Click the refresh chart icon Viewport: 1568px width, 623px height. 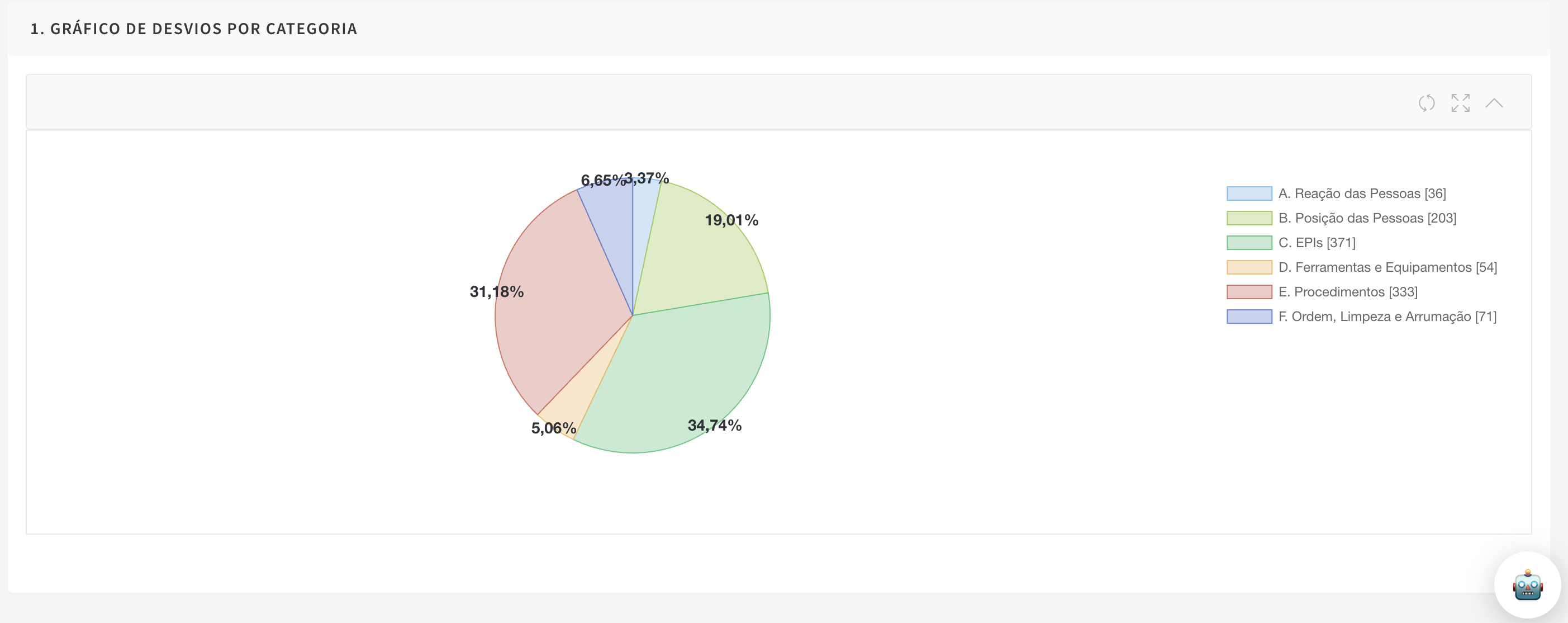1426,103
